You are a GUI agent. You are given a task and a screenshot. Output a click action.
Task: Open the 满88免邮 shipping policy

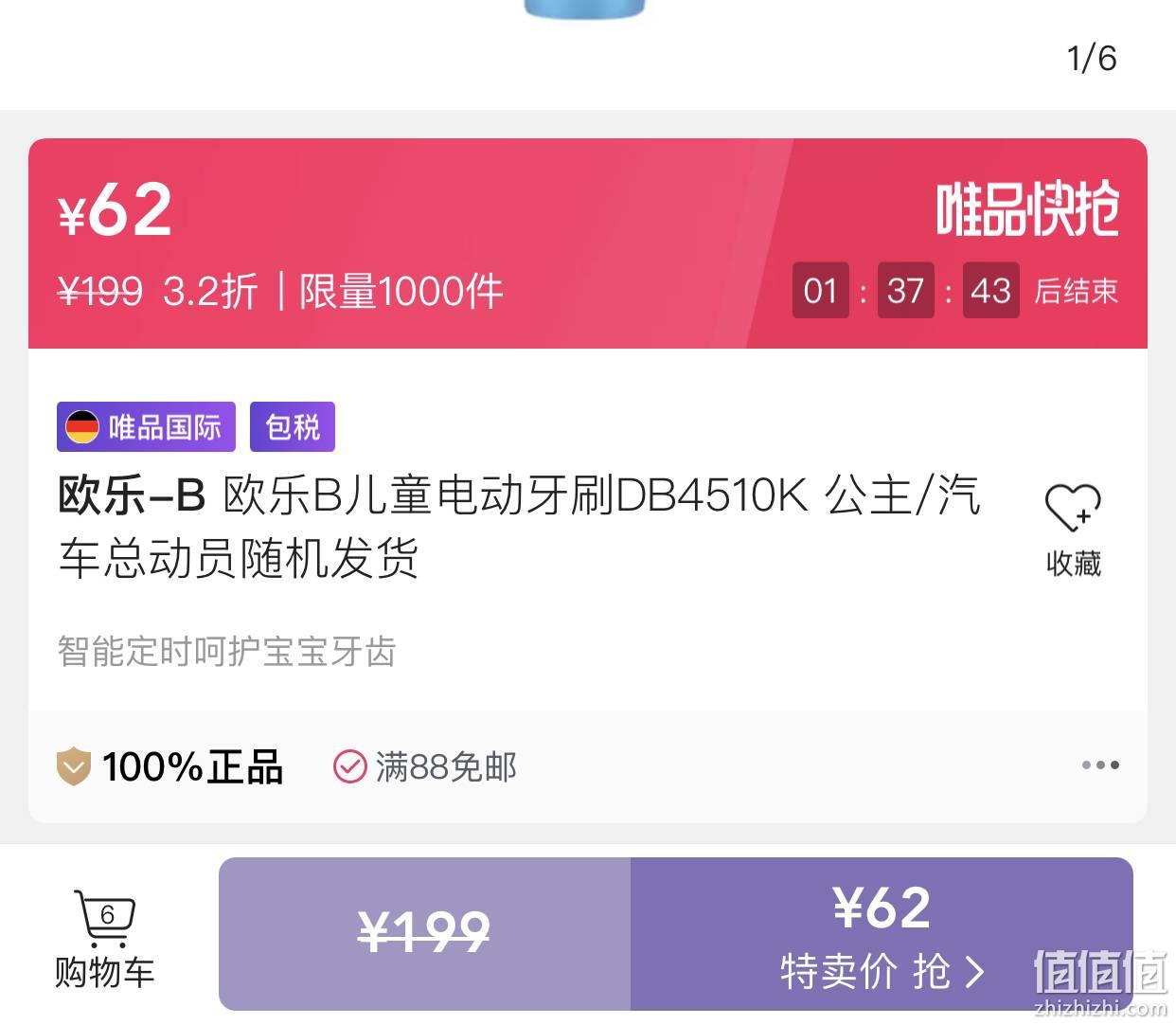pyautogui.click(x=446, y=766)
